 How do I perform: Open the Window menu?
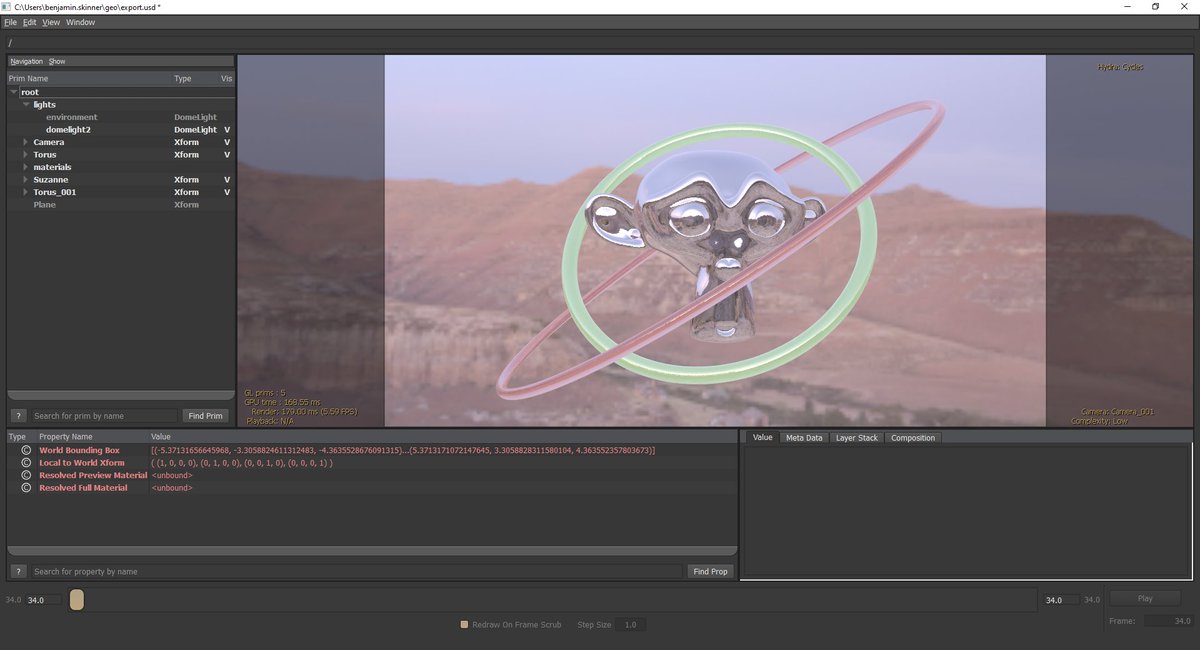click(x=80, y=22)
